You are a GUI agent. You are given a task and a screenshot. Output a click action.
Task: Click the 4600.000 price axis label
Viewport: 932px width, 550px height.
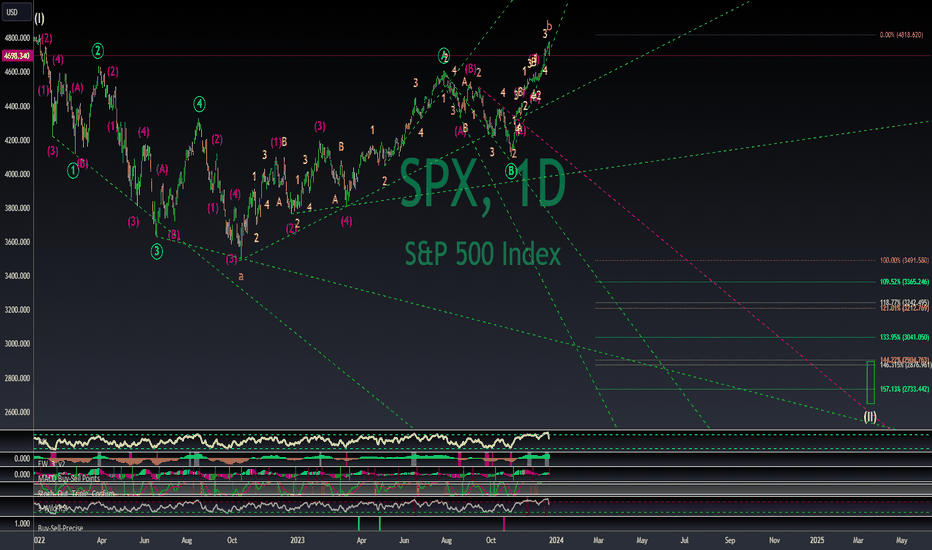[17, 72]
